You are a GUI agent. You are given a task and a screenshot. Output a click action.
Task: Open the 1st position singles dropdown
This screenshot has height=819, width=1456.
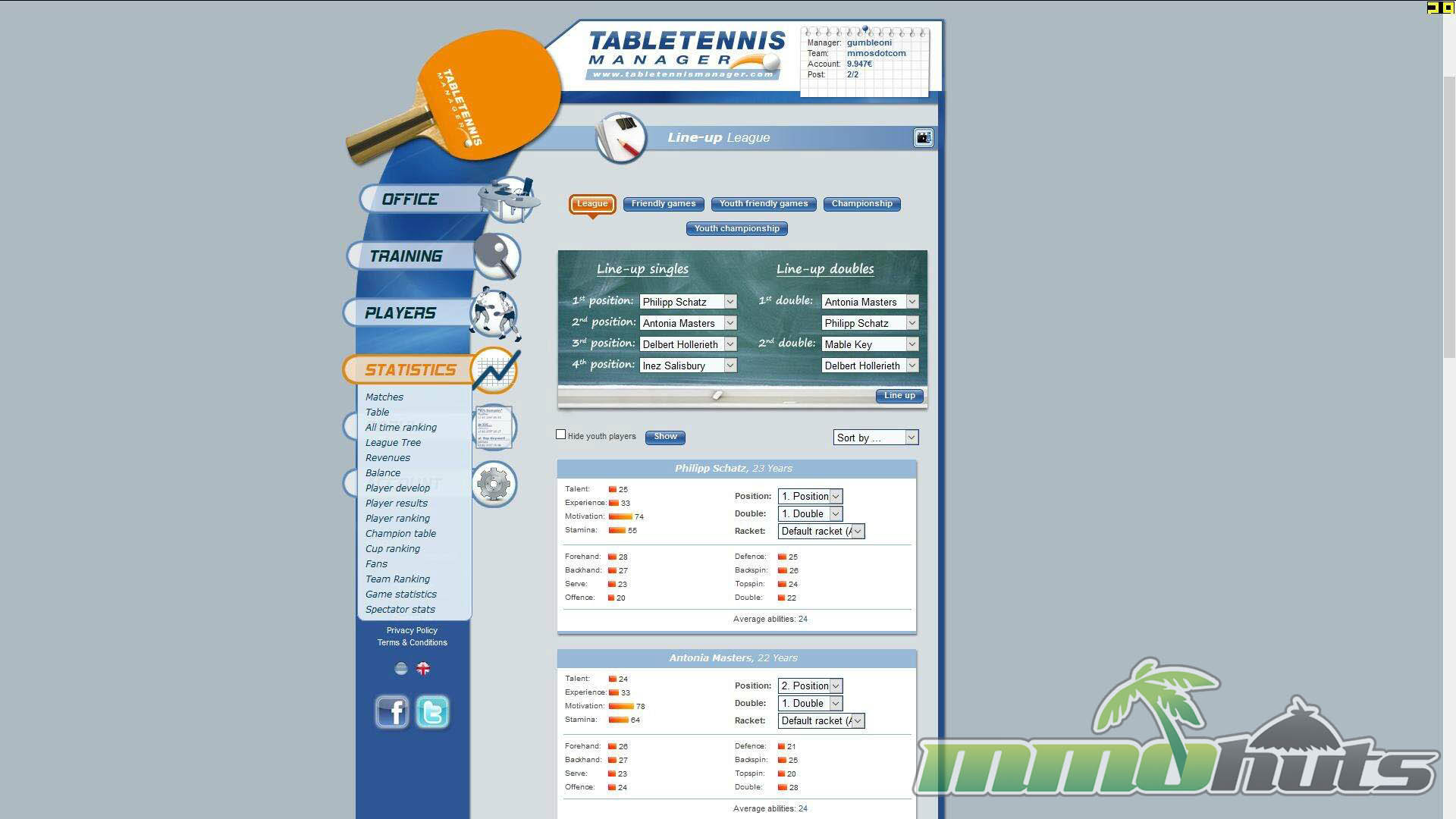pos(688,302)
